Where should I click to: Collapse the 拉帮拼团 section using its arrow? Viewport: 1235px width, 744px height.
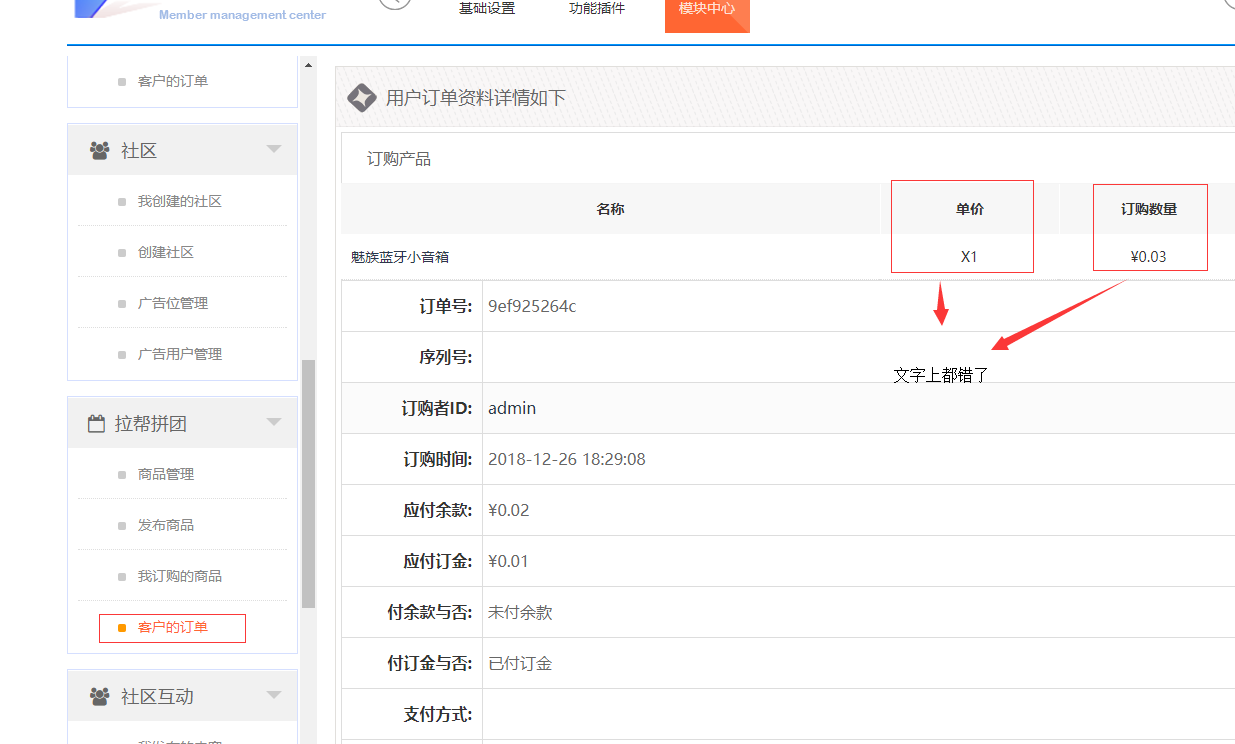pyautogui.click(x=273, y=423)
